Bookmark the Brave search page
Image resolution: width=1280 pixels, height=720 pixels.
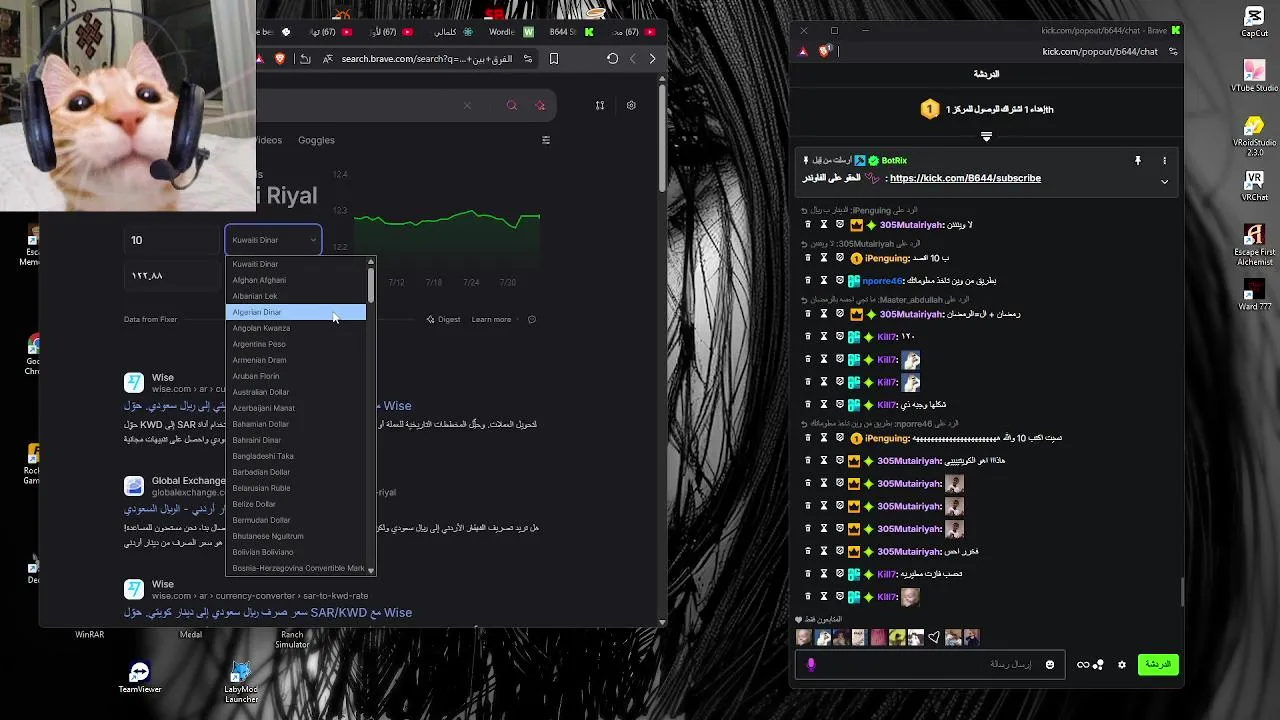pos(554,59)
